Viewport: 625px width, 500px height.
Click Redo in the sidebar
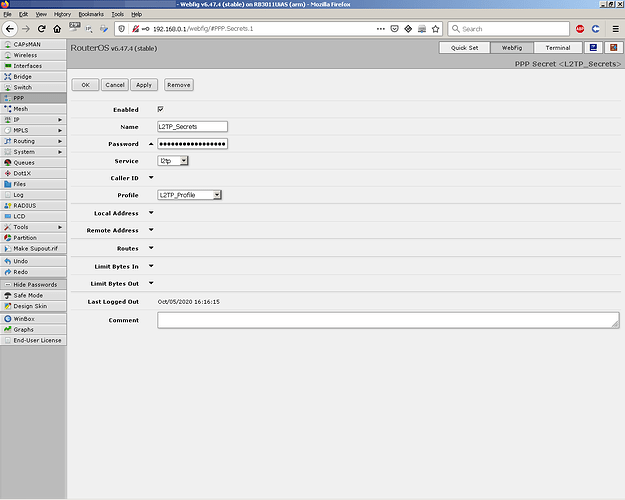pyautogui.click(x=33, y=272)
